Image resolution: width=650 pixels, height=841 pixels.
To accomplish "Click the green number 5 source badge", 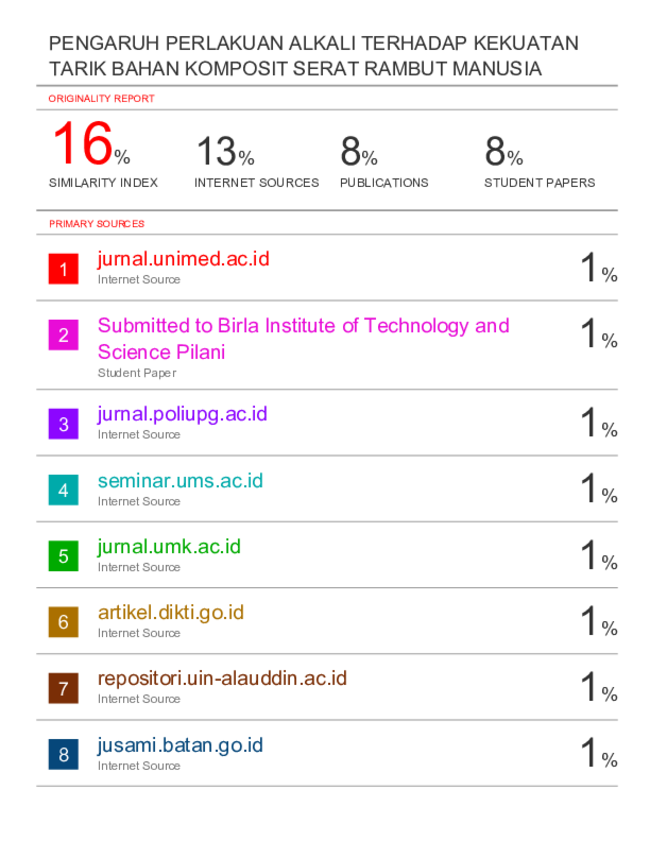I will click(63, 556).
